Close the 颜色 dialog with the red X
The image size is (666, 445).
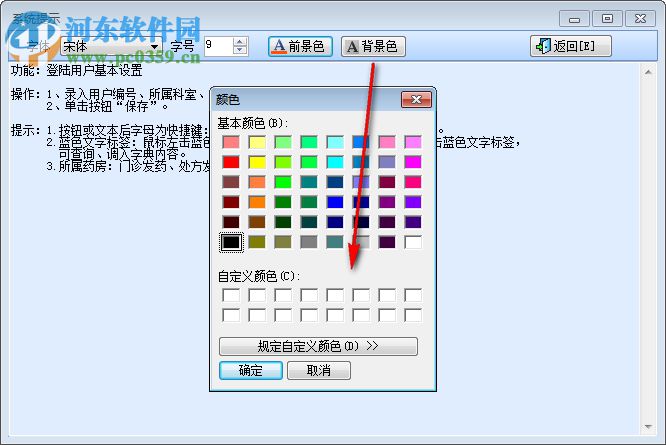pos(416,99)
